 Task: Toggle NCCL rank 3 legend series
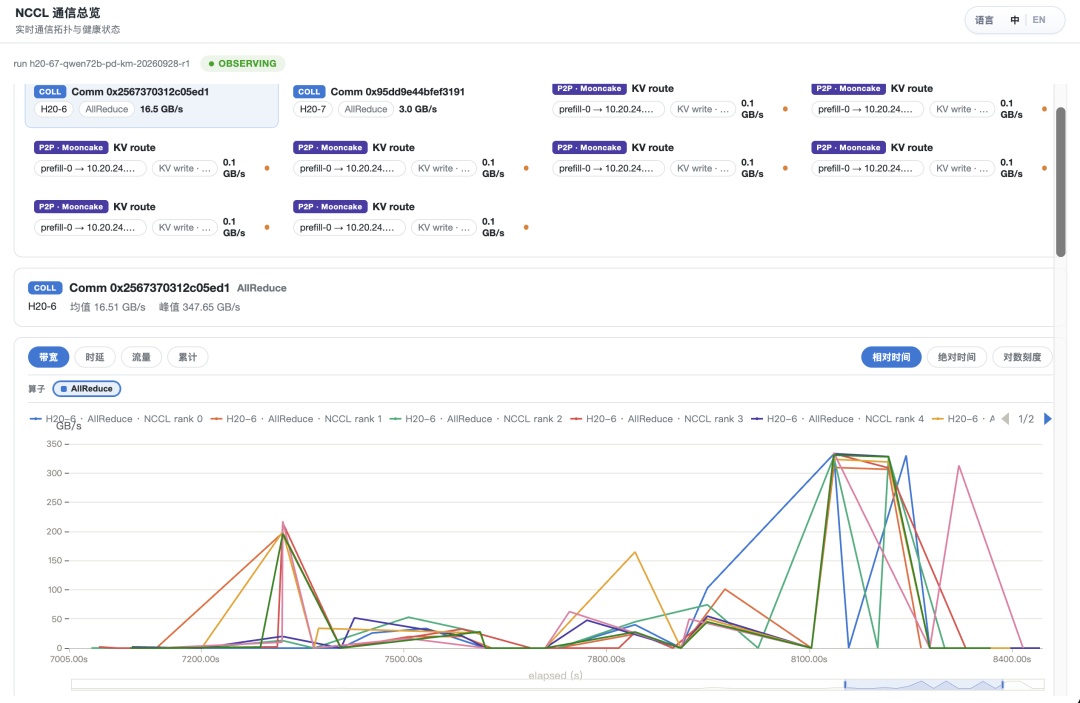click(x=656, y=419)
